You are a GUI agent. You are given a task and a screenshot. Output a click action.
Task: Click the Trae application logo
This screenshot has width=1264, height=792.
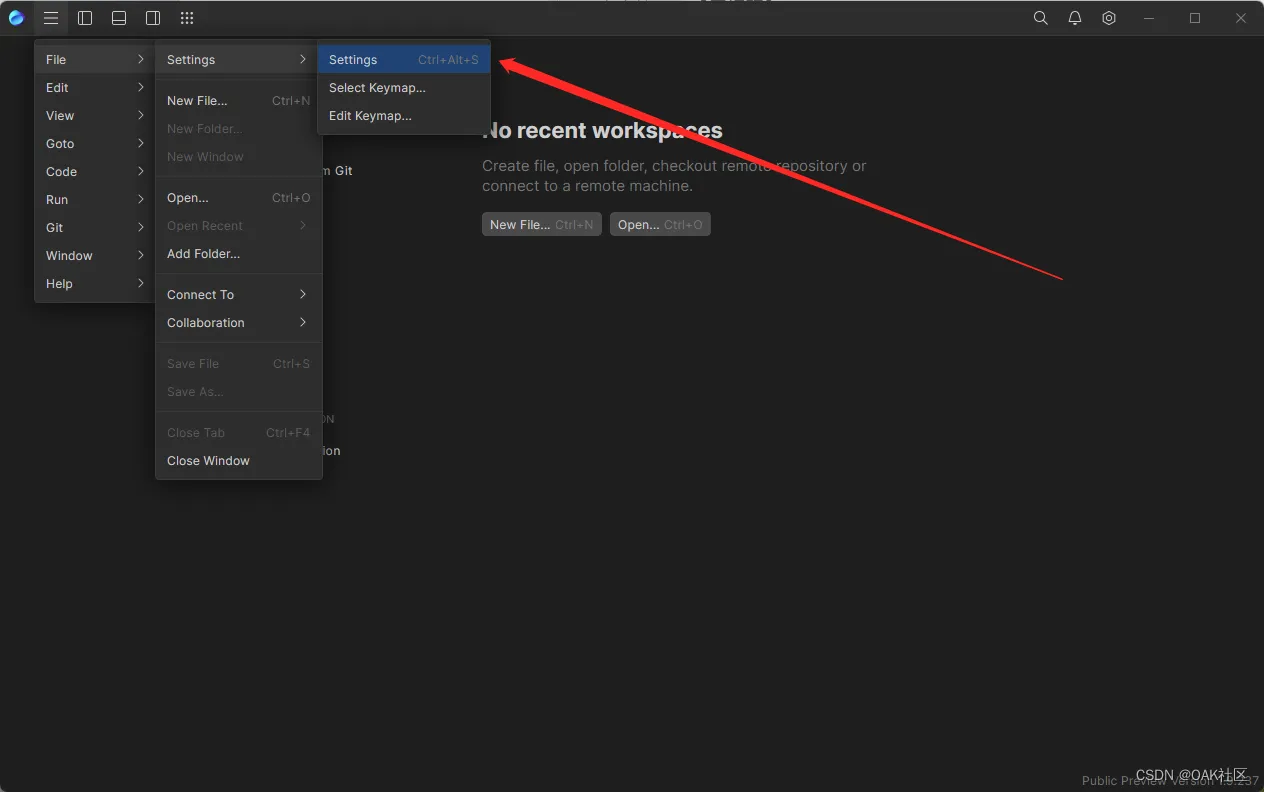(x=16, y=17)
